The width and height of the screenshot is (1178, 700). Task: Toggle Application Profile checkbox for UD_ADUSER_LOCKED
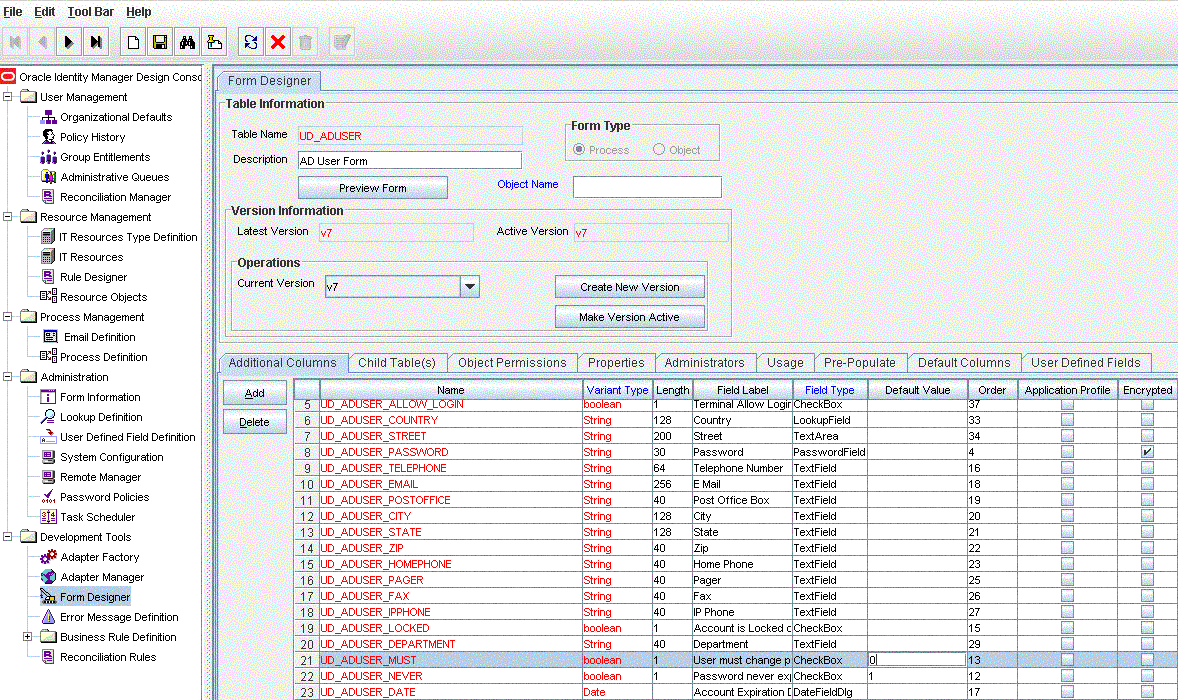[1067, 628]
